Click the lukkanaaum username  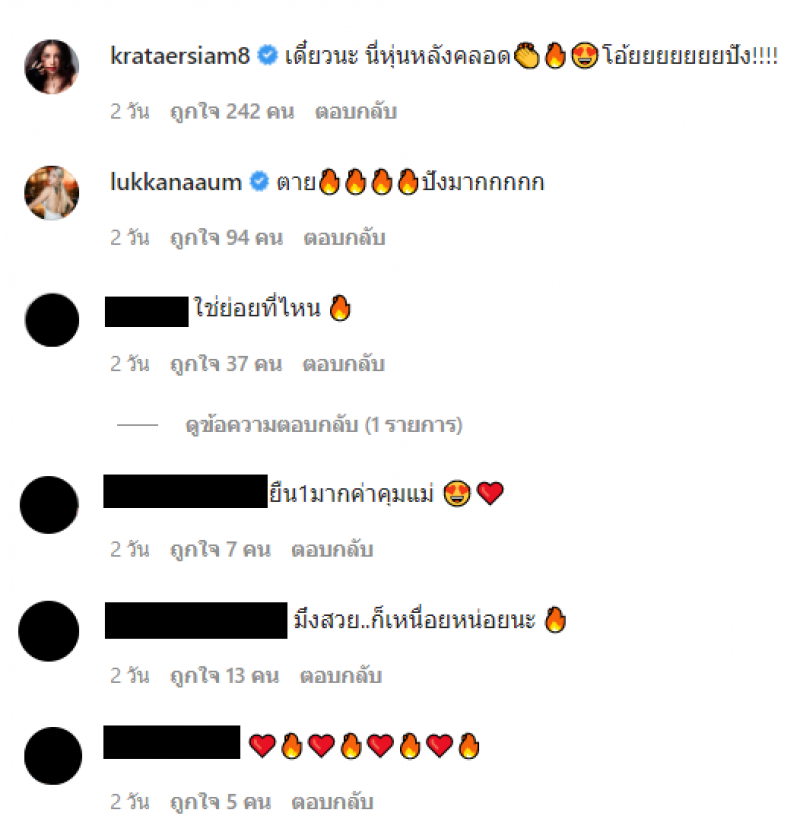tap(176, 182)
